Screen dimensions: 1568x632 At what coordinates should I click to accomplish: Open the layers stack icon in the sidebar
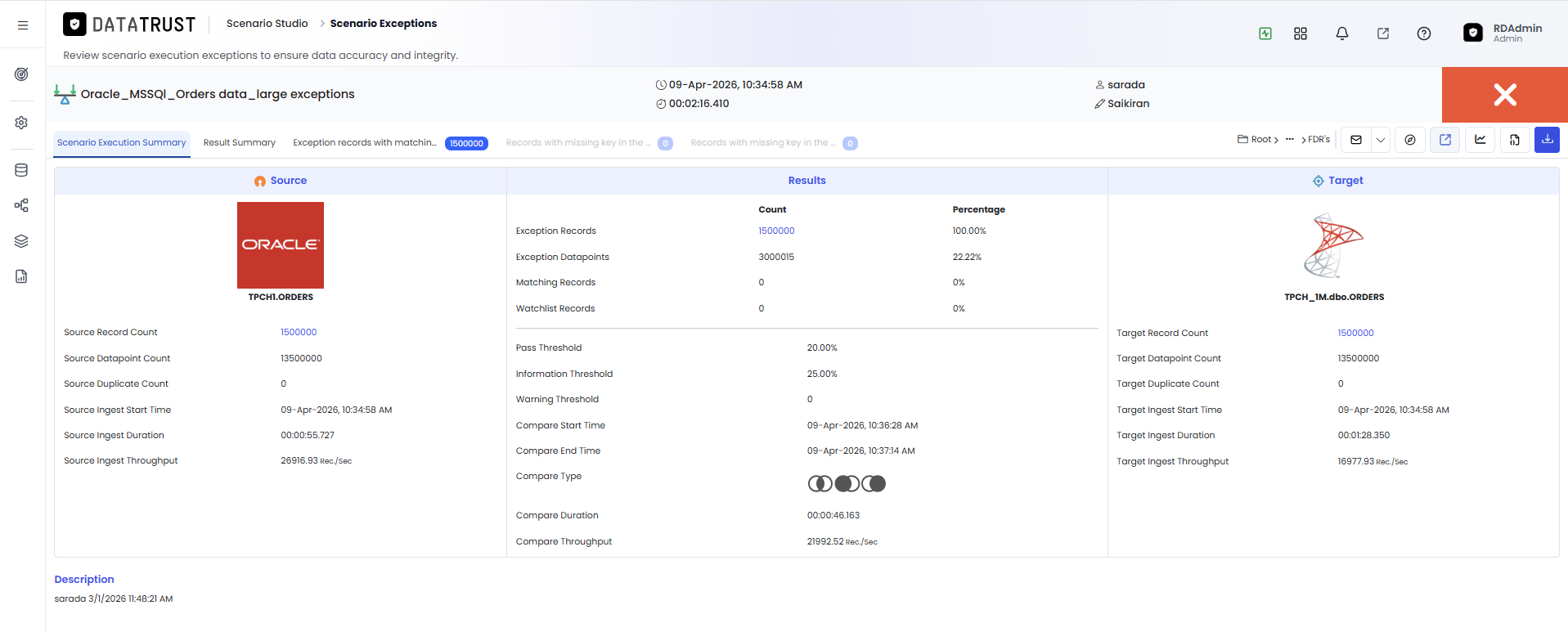click(22, 241)
